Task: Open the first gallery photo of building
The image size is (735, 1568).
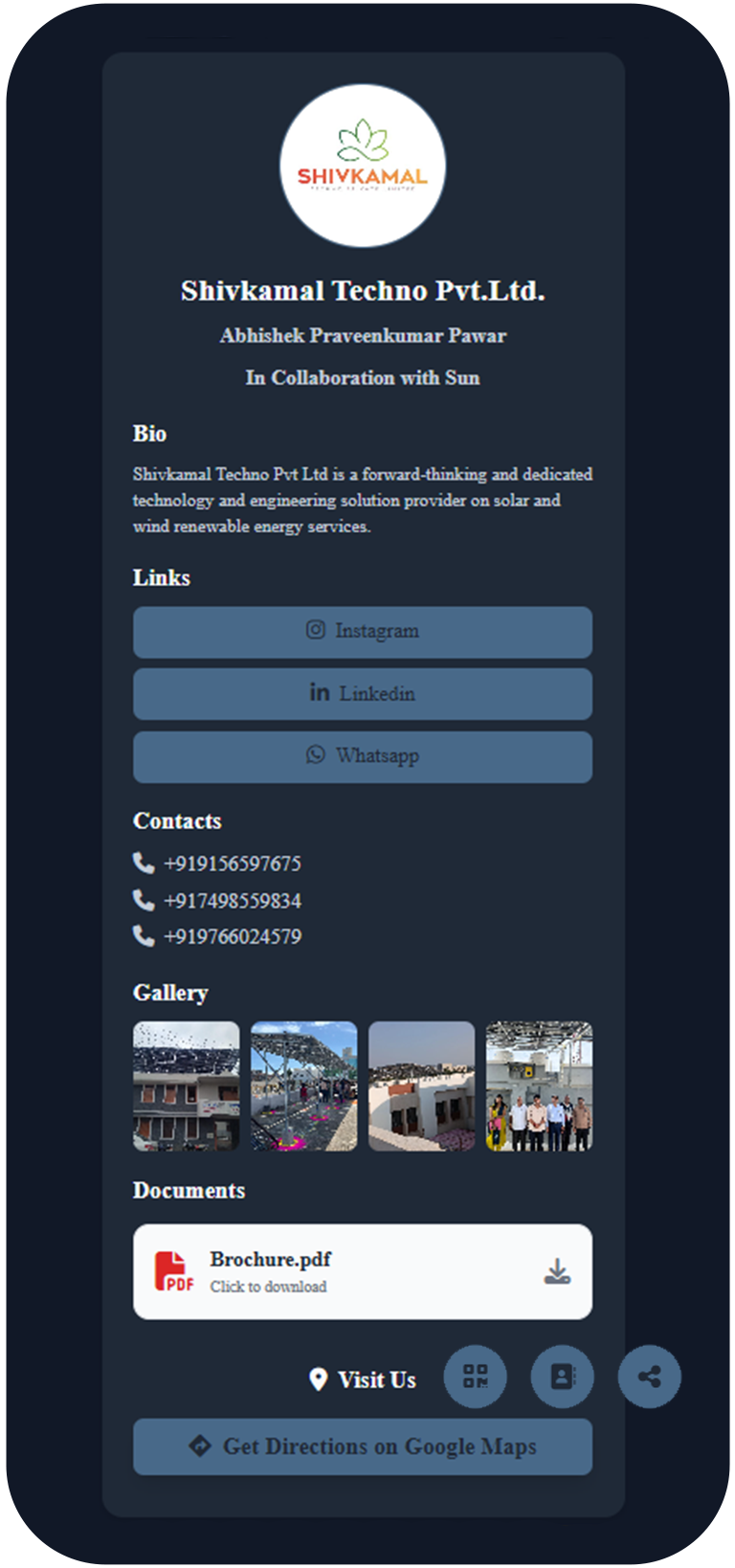Action: pyautogui.click(x=187, y=1086)
